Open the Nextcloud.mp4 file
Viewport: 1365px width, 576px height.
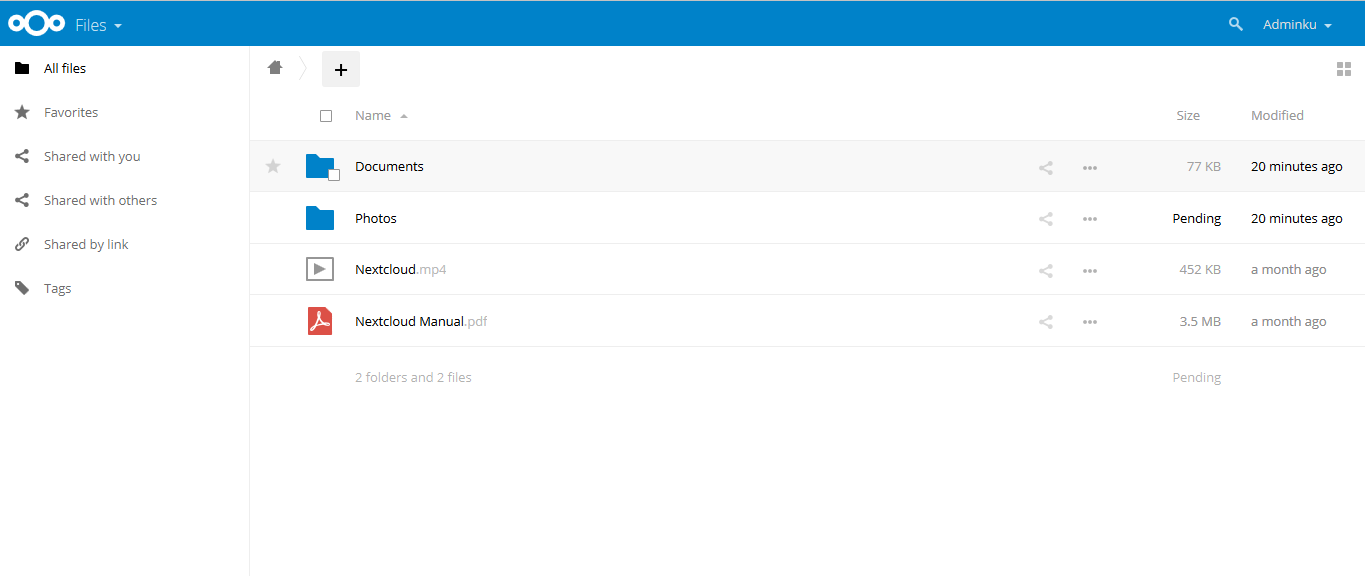(401, 270)
